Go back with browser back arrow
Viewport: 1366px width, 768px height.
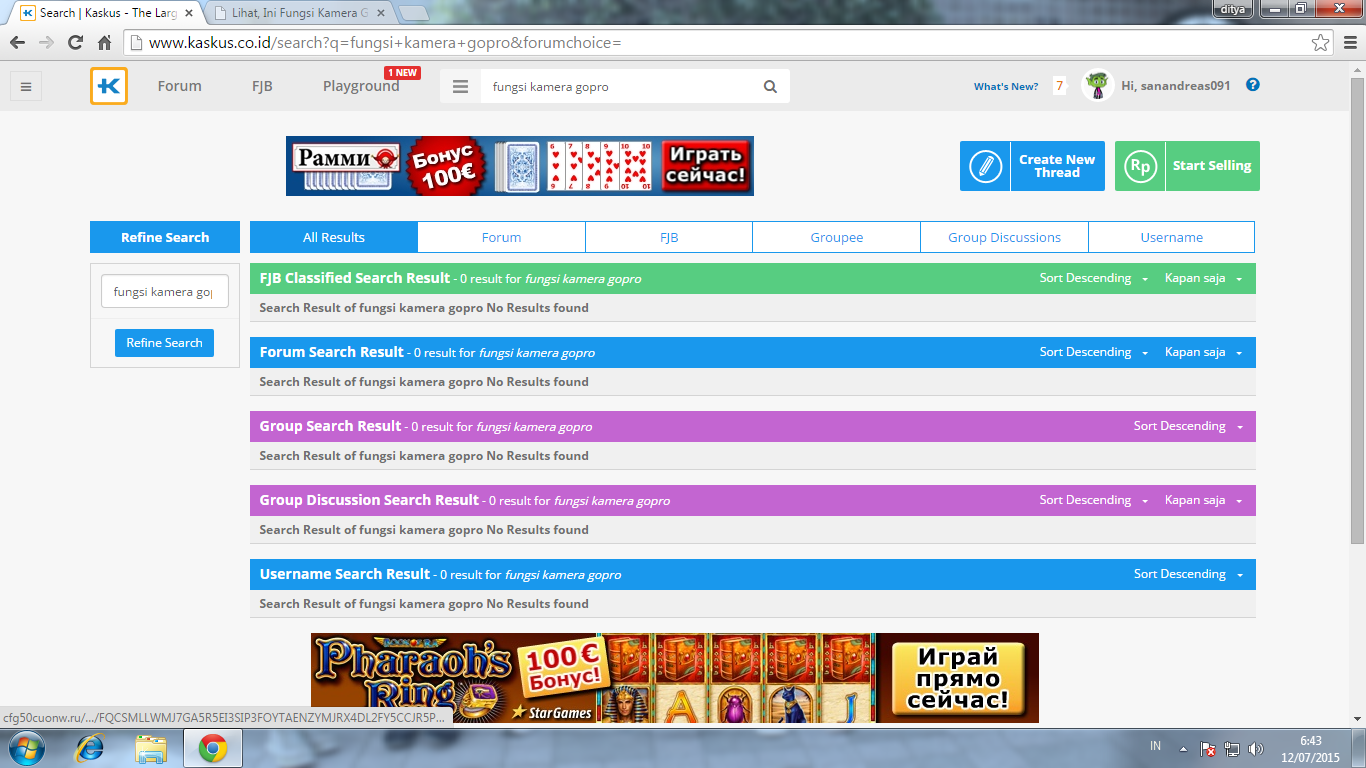[17, 43]
